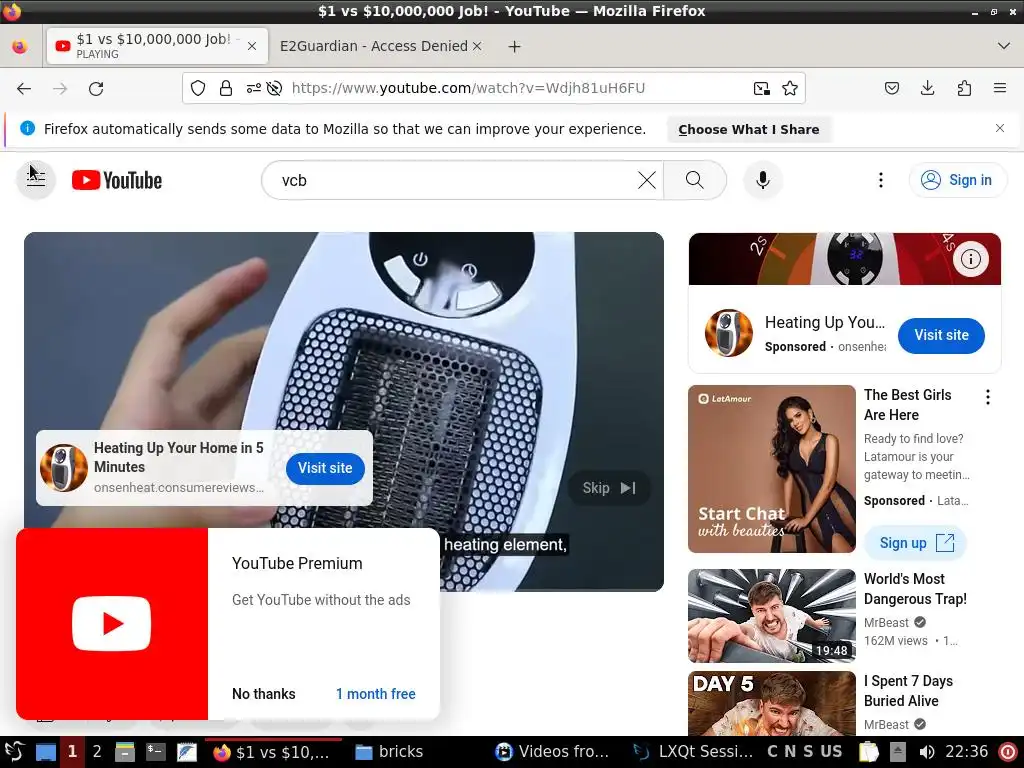Open ad info circle icon
The height and width of the screenshot is (768, 1024).
point(970,259)
